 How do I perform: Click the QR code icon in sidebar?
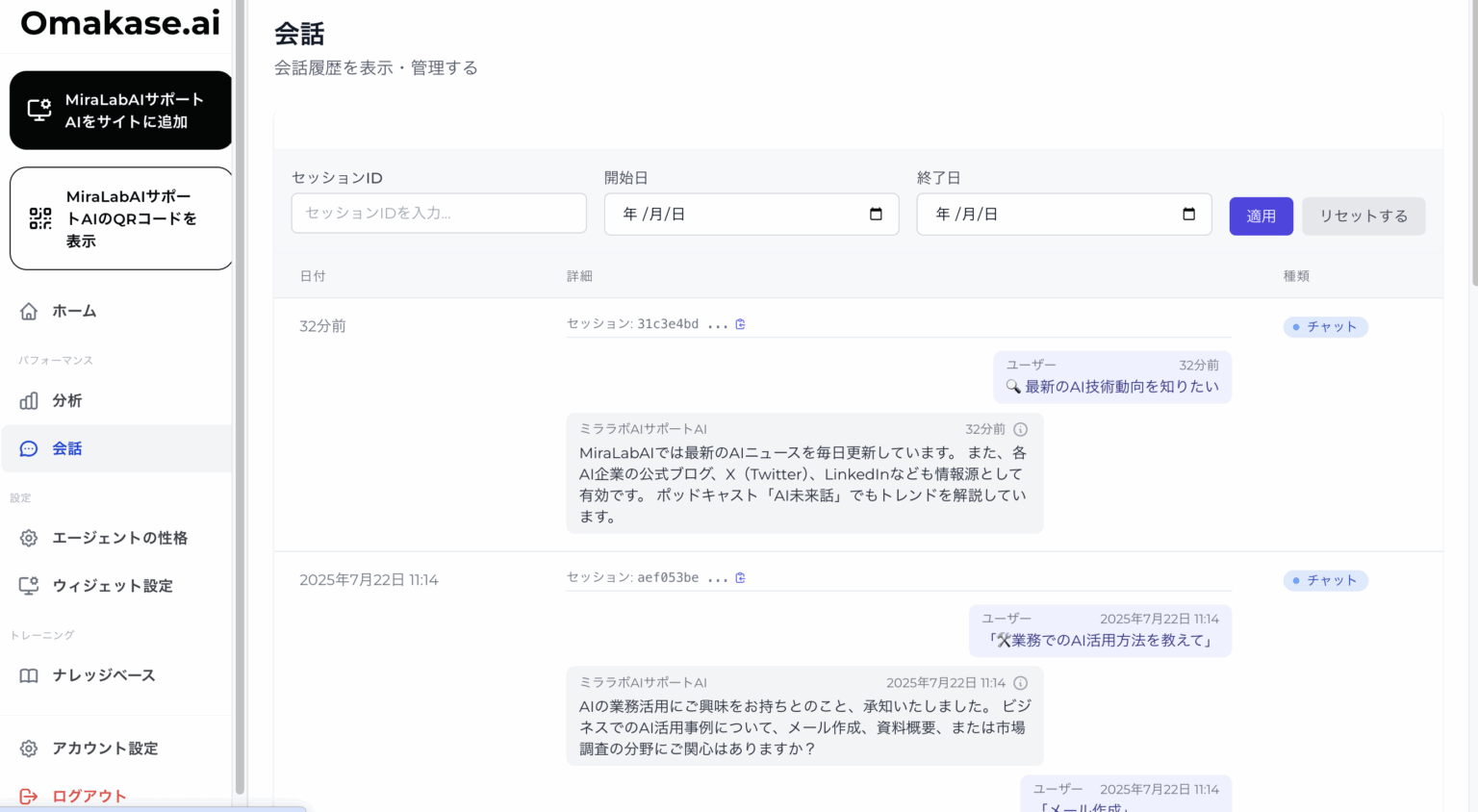click(x=40, y=219)
